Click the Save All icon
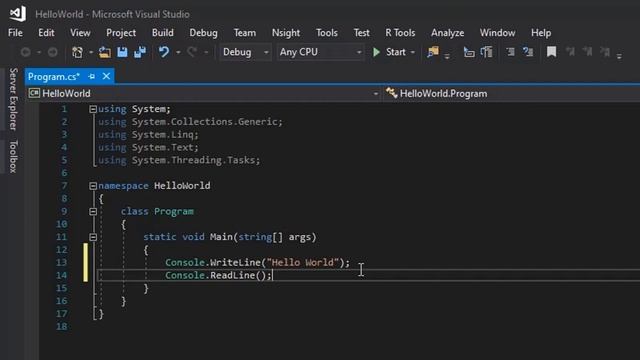 [140, 52]
